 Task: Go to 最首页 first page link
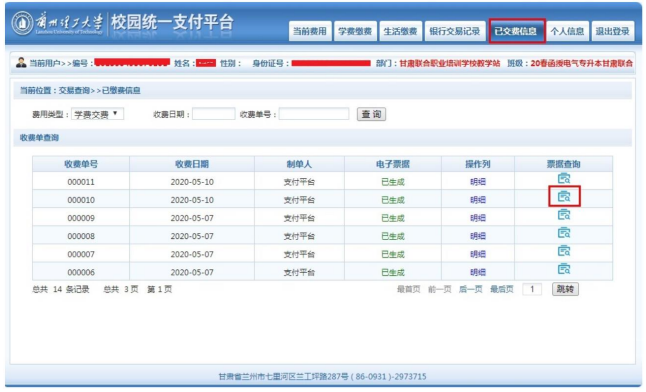point(408,289)
